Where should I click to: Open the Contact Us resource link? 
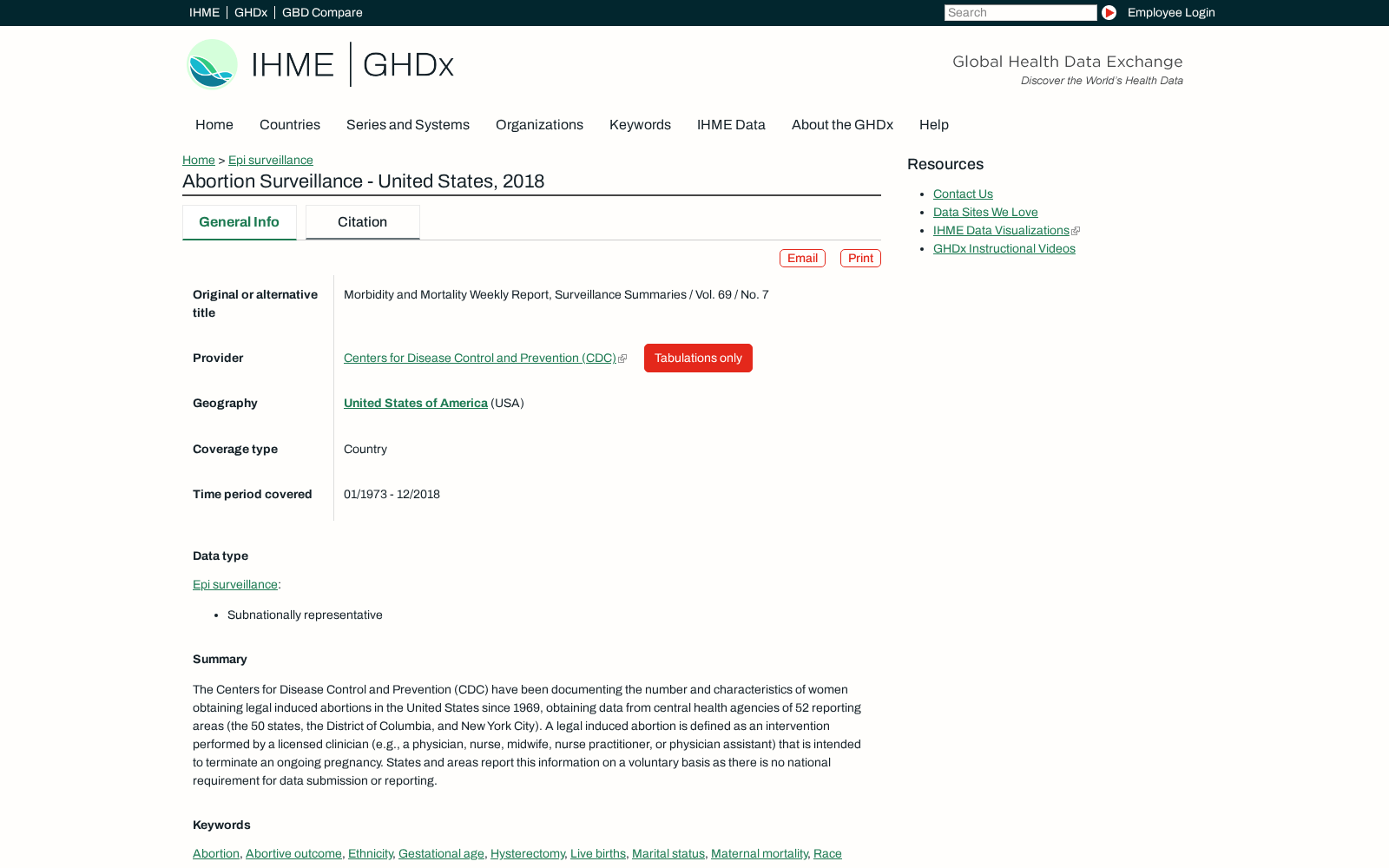(x=963, y=194)
